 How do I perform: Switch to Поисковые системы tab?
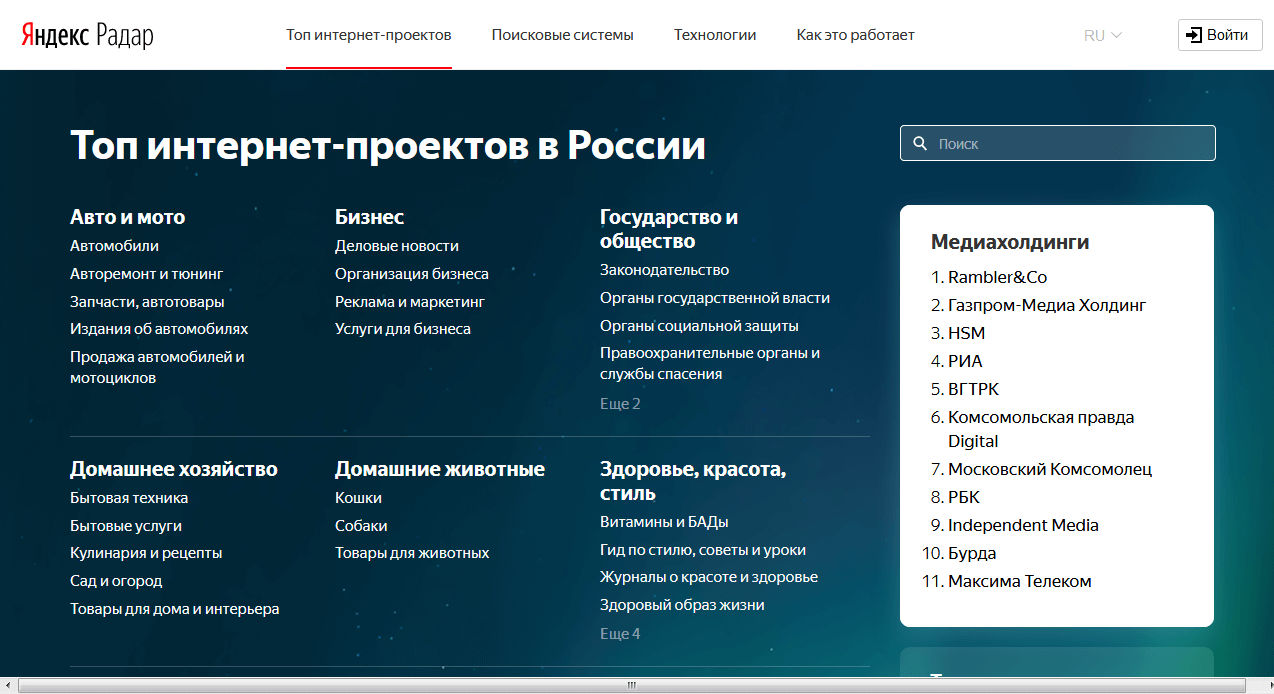(563, 35)
